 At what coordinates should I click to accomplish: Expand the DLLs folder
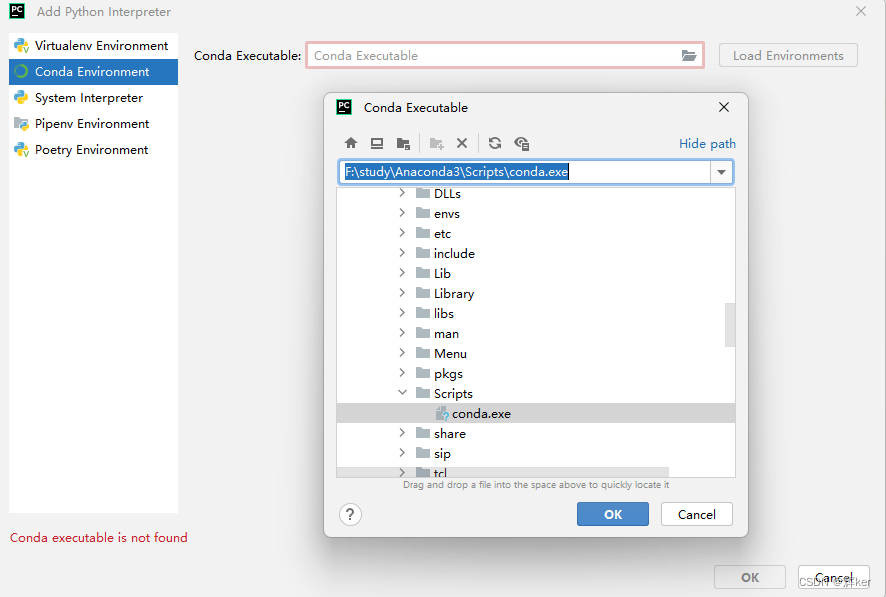point(402,193)
